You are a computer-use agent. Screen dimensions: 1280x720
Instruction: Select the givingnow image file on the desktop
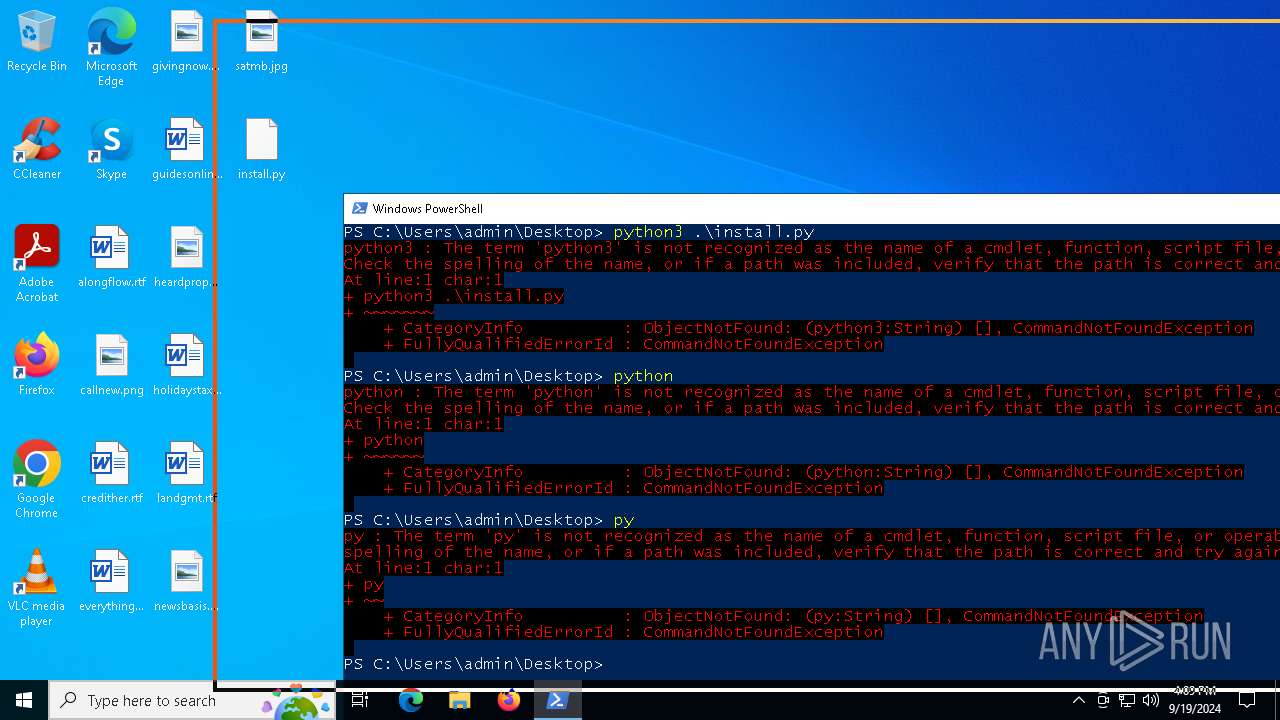coord(186,42)
